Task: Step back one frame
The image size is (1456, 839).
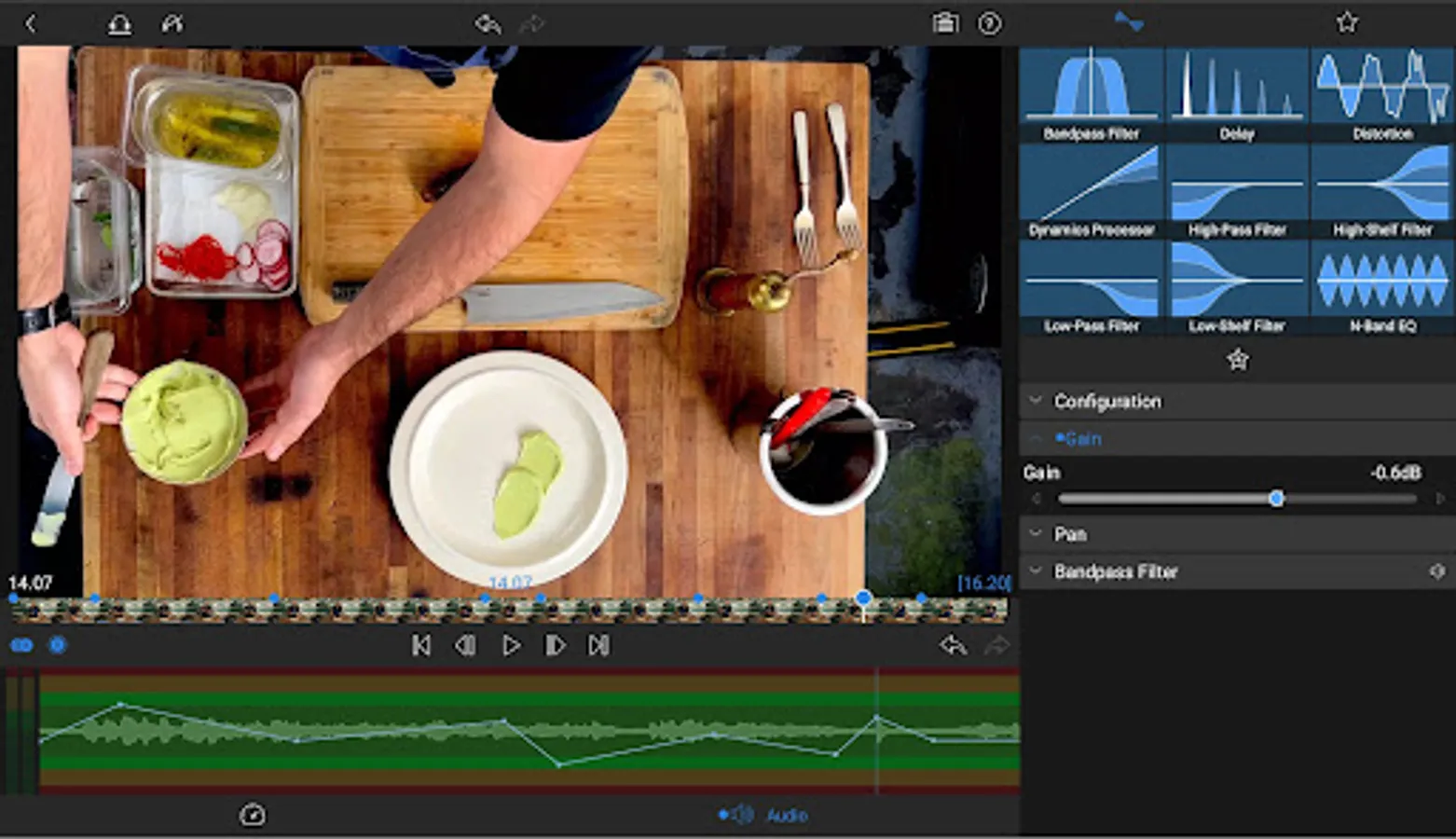Action: point(465,645)
